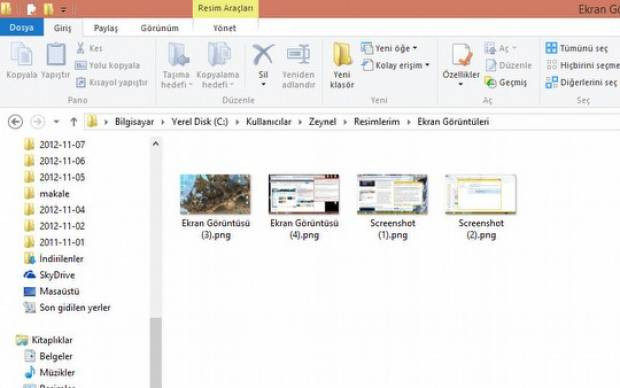Select the Kitaplıklar (Libraries) node
620x388 pixels.
coord(44,340)
